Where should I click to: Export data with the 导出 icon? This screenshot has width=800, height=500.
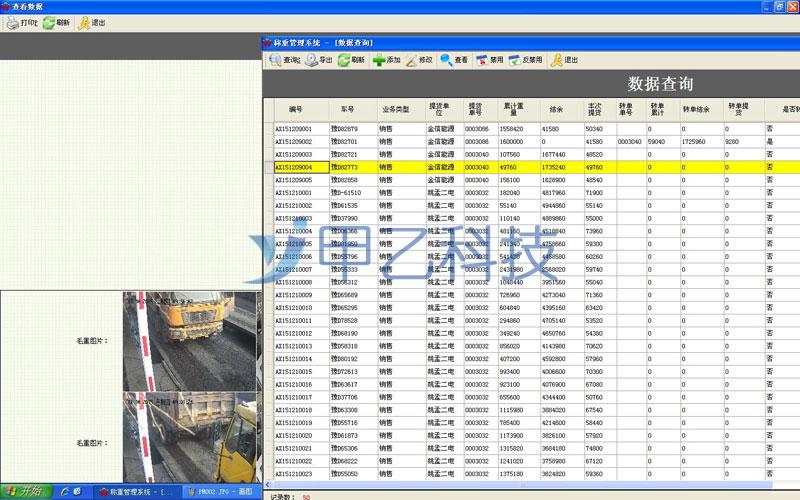pos(319,60)
